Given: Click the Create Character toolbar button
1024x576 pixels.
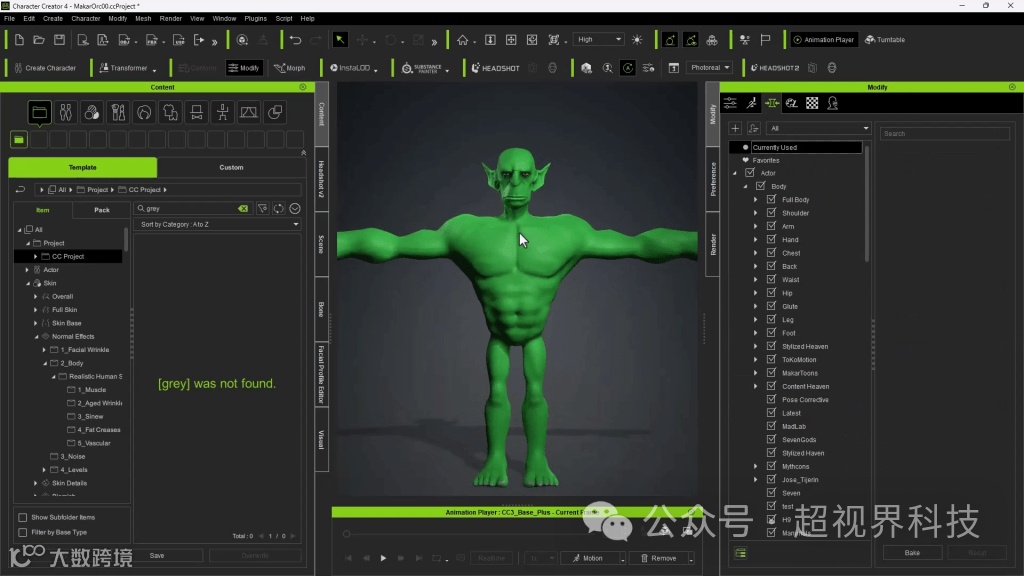Looking at the screenshot, I should [44, 68].
